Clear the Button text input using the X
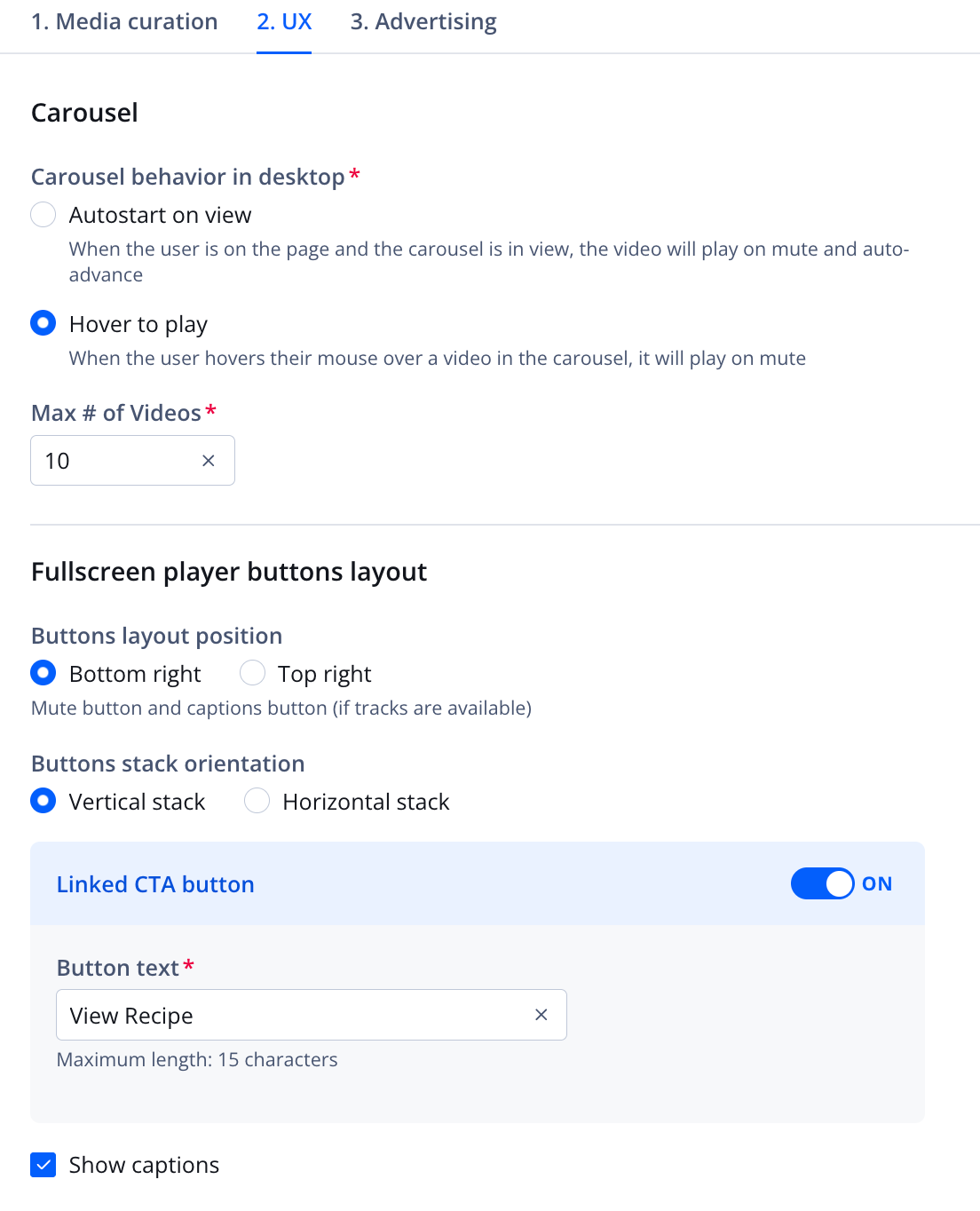This screenshot has width=980, height=1211. 541,1014
